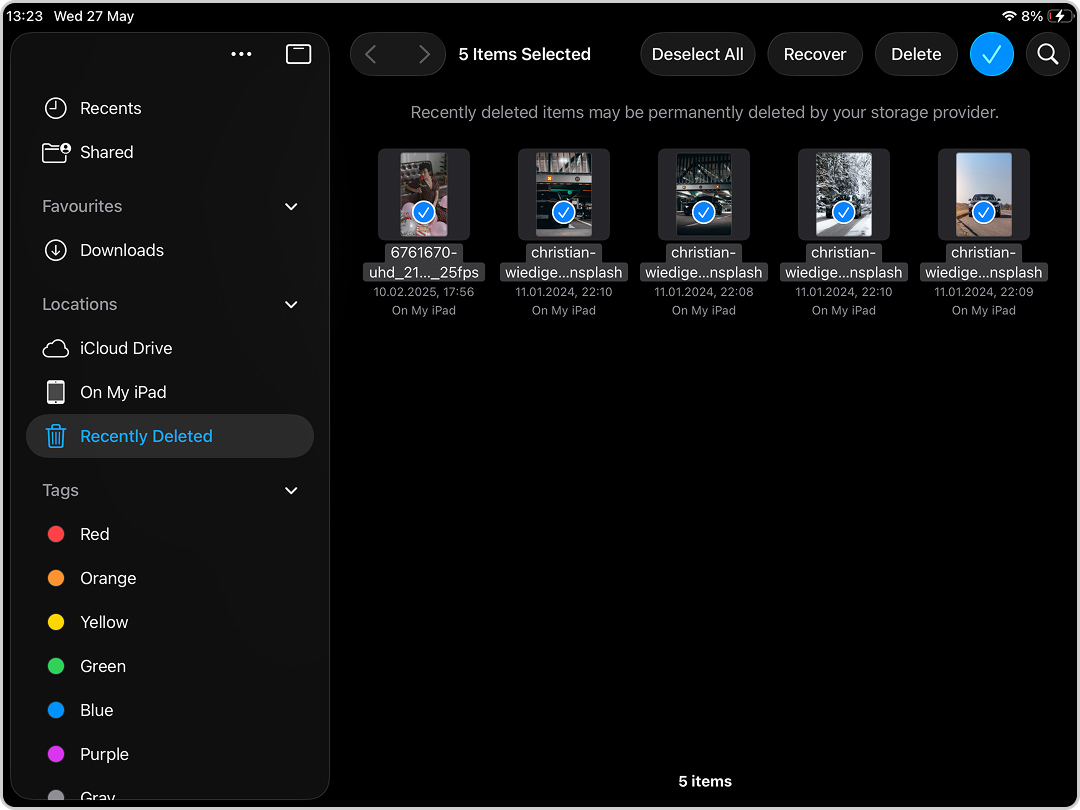Click the car on road sky thumbnail
1080x810 pixels.
point(984,194)
